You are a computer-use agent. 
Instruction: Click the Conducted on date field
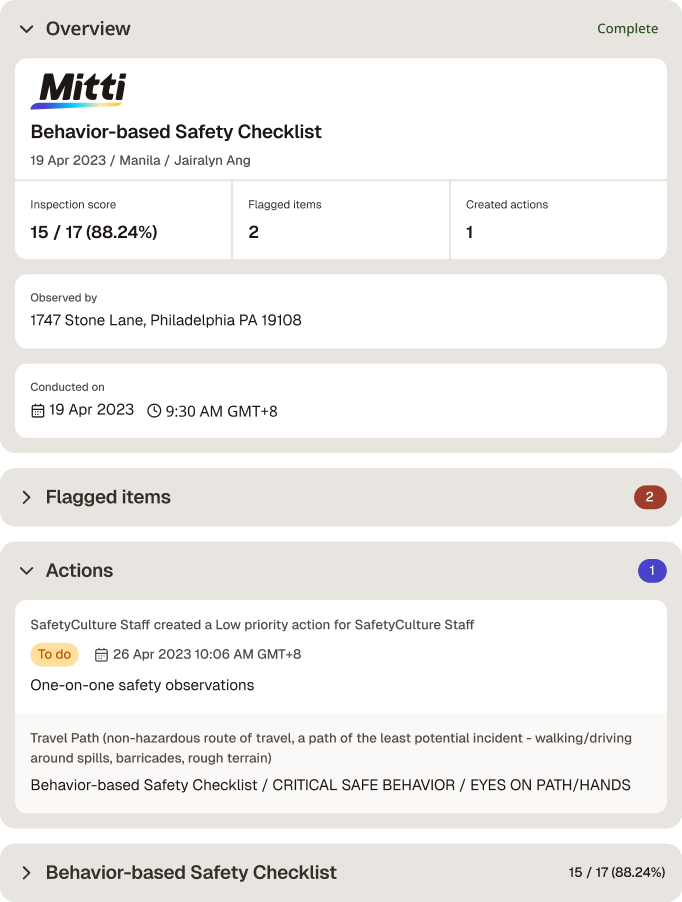[341, 400]
